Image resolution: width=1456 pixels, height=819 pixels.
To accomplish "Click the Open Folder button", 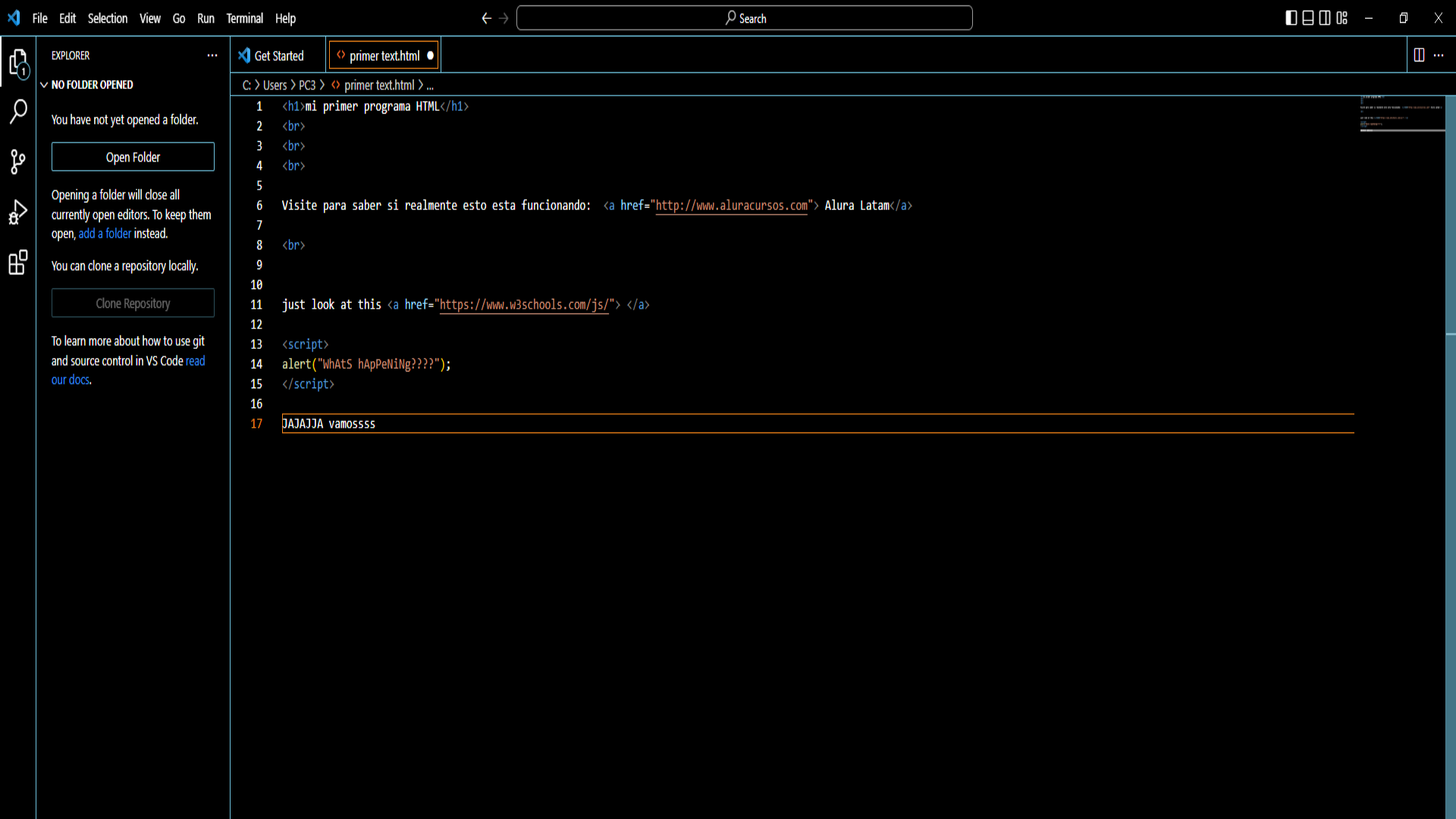I will [x=133, y=157].
